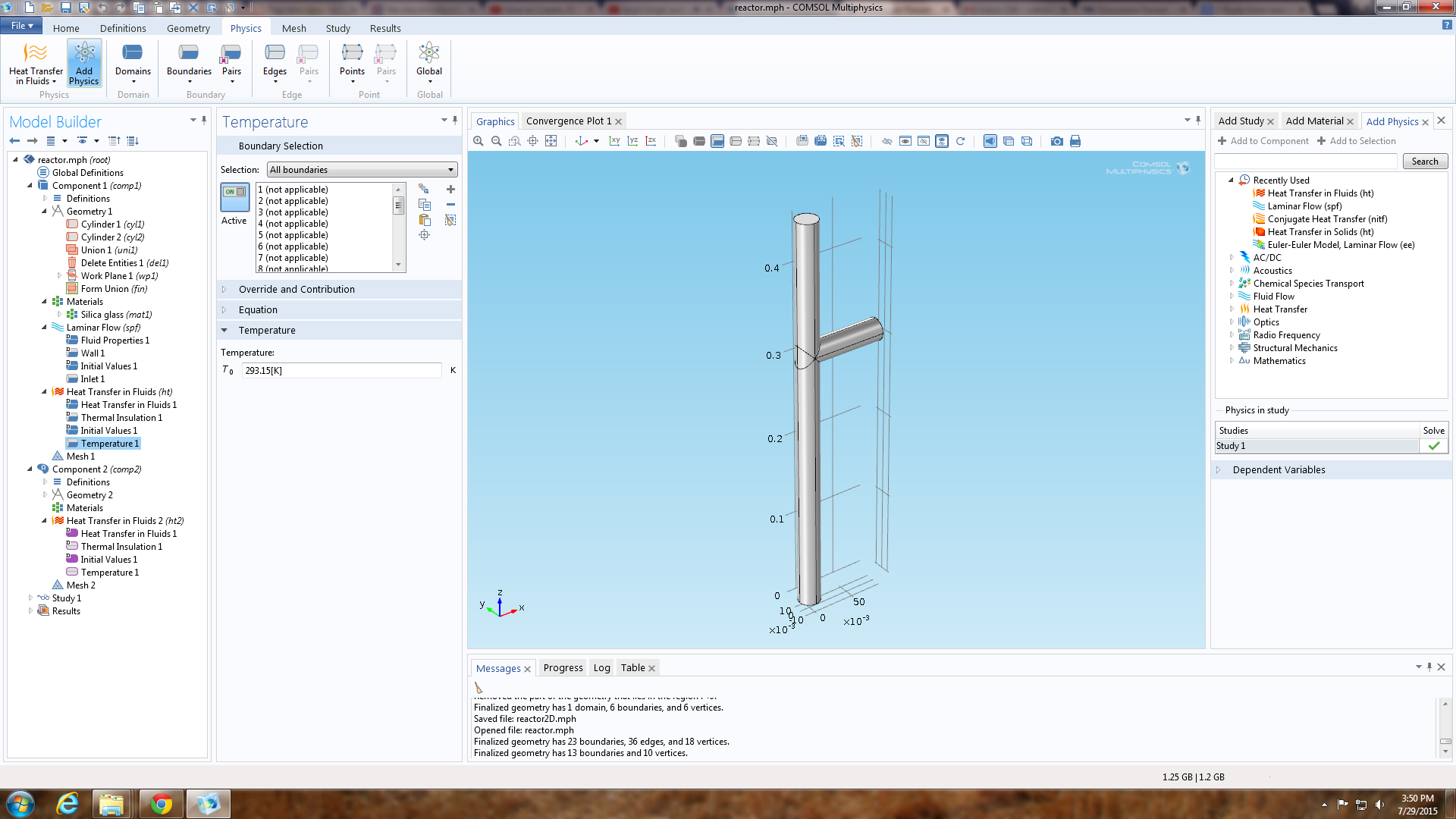Viewport: 1456px width, 819px height.
Task: Click the boundary list scrollbar thumb
Action: 398,206
